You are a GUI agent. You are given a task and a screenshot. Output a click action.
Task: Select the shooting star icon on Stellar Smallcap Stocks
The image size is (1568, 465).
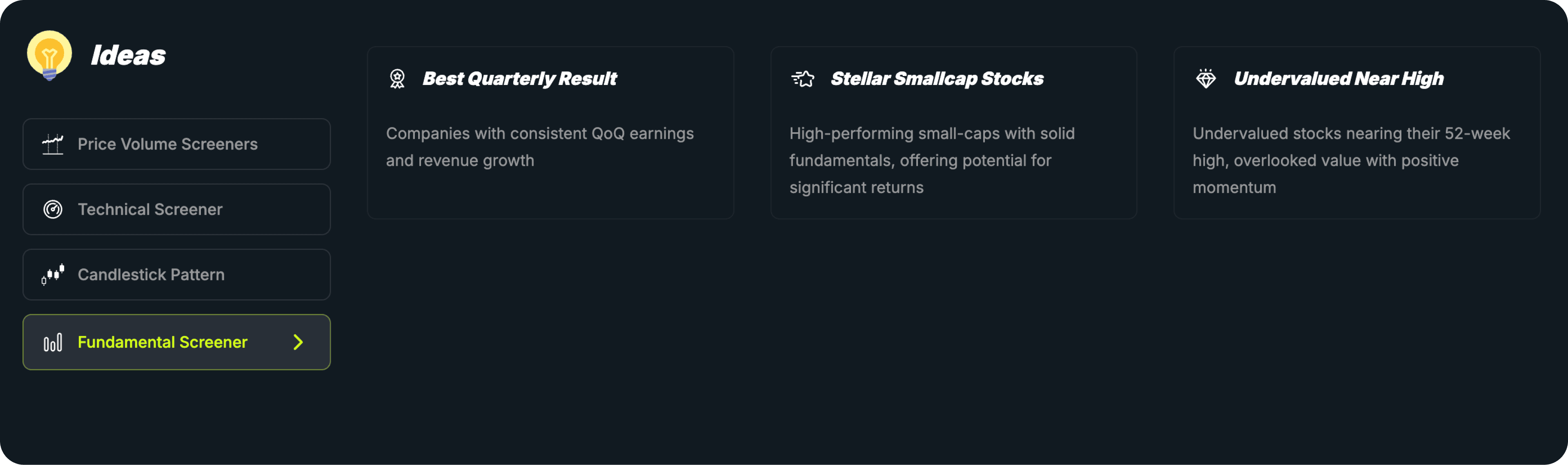click(802, 78)
